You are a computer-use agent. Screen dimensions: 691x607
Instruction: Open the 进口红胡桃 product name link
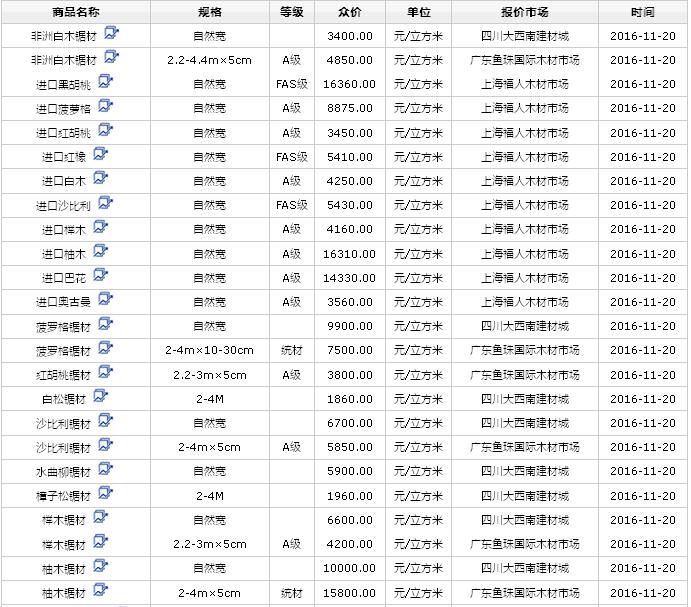tap(62, 133)
